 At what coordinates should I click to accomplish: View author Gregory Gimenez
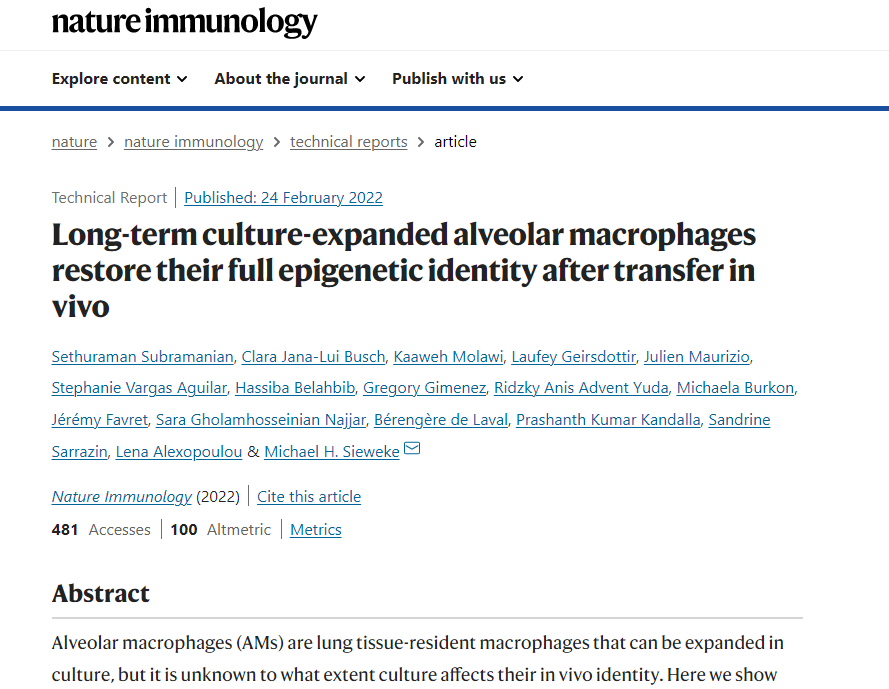click(x=425, y=388)
